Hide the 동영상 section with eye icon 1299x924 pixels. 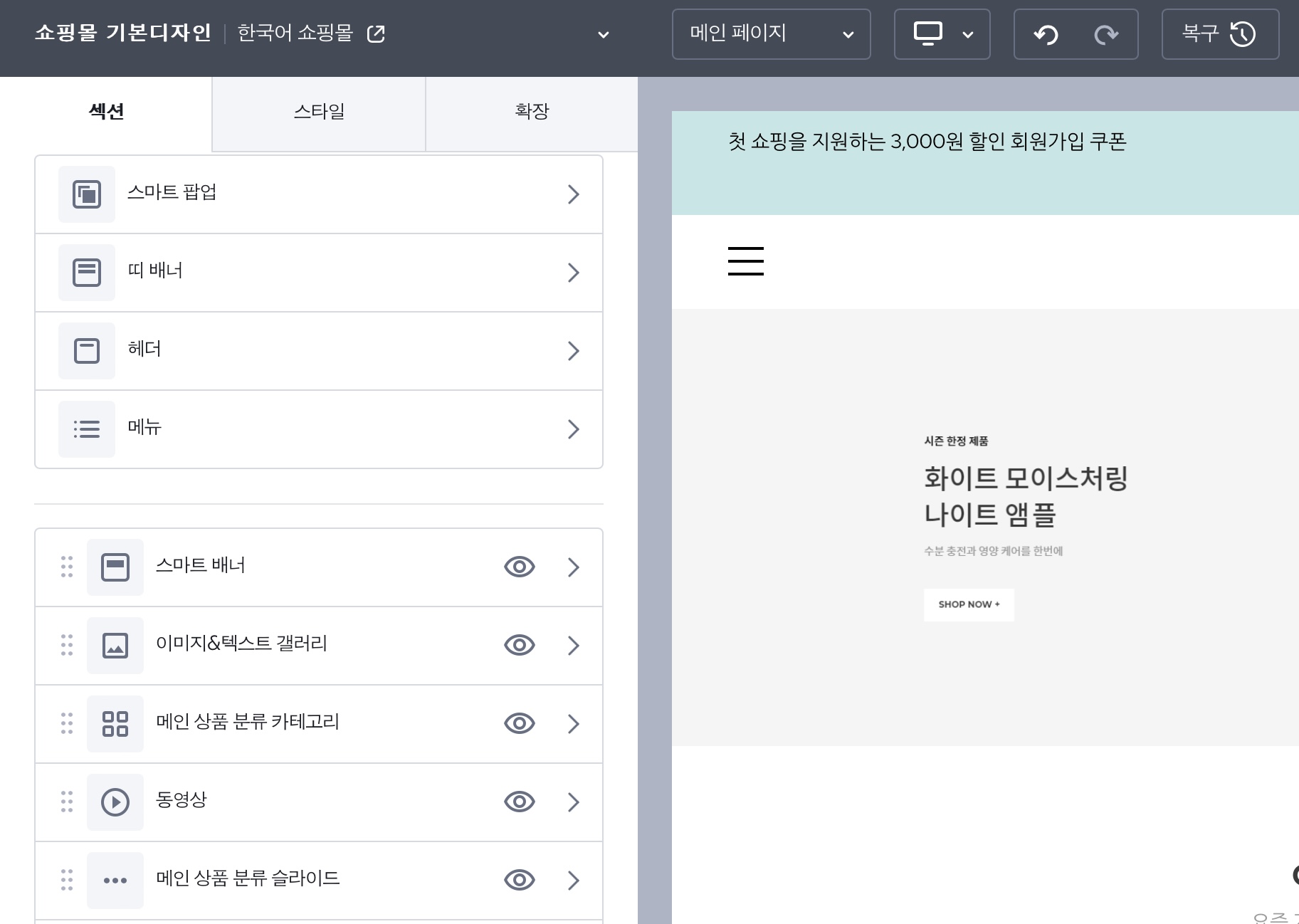520,802
